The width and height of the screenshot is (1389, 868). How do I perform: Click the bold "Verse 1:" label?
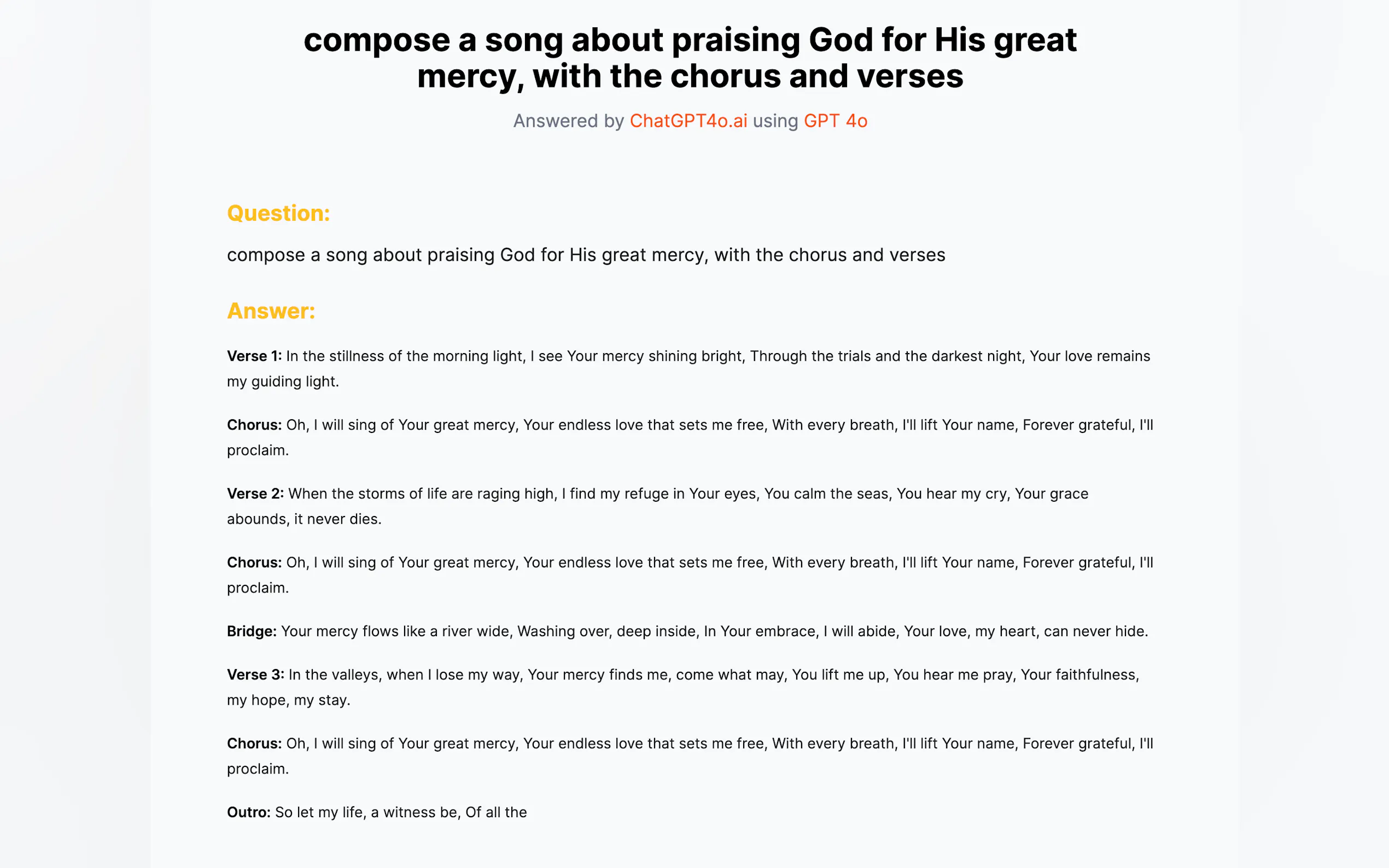click(254, 356)
